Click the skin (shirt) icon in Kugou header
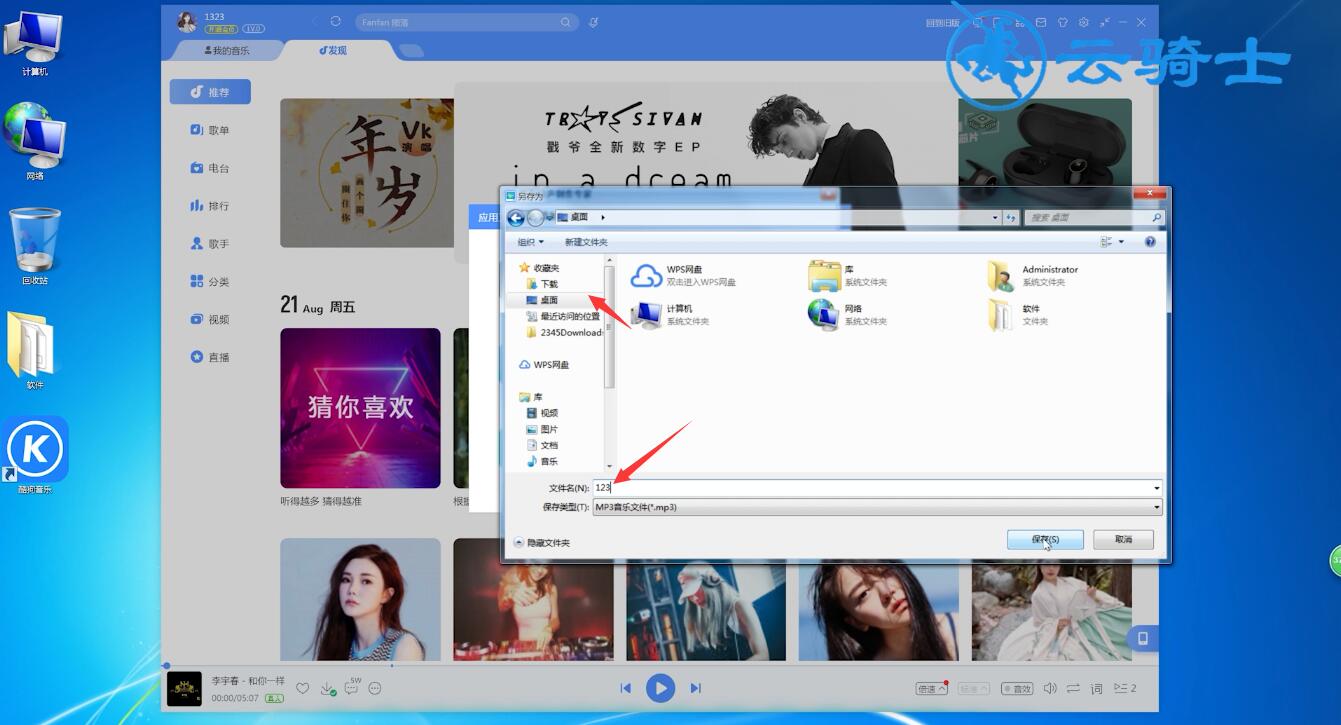Viewport: 1341px width, 725px height. point(1062,22)
